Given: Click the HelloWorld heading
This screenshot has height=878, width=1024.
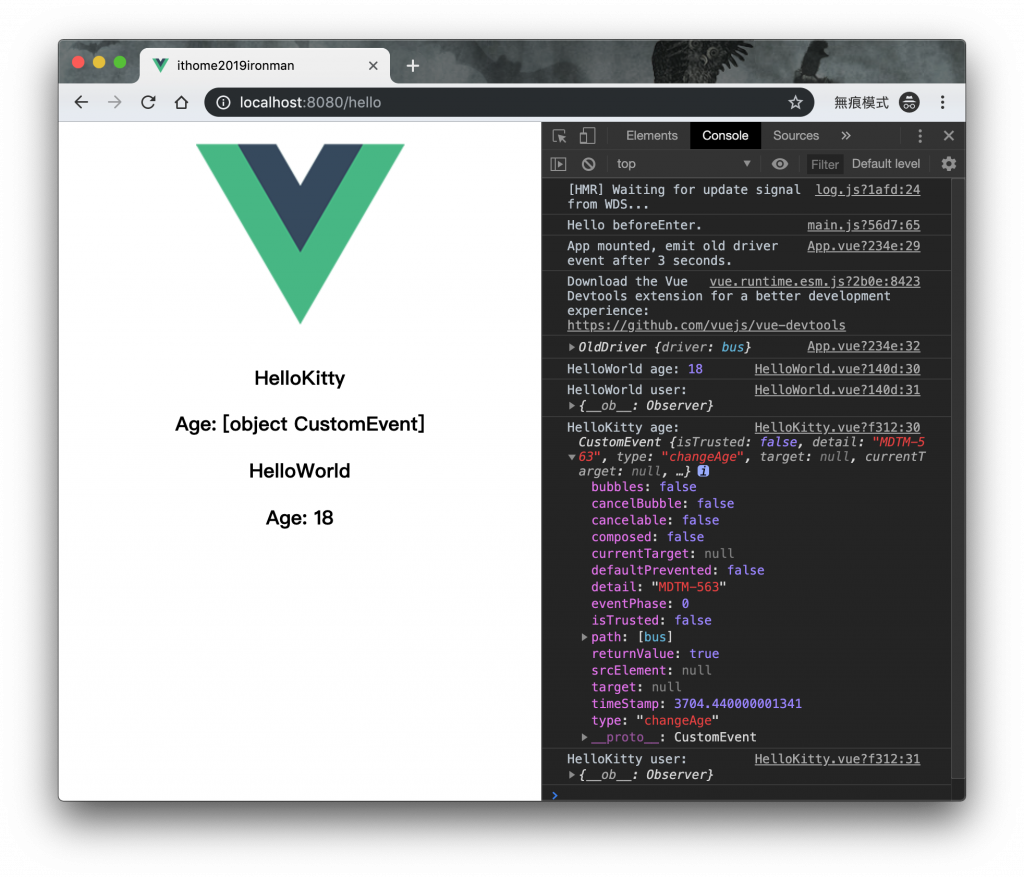Looking at the screenshot, I should coord(300,471).
